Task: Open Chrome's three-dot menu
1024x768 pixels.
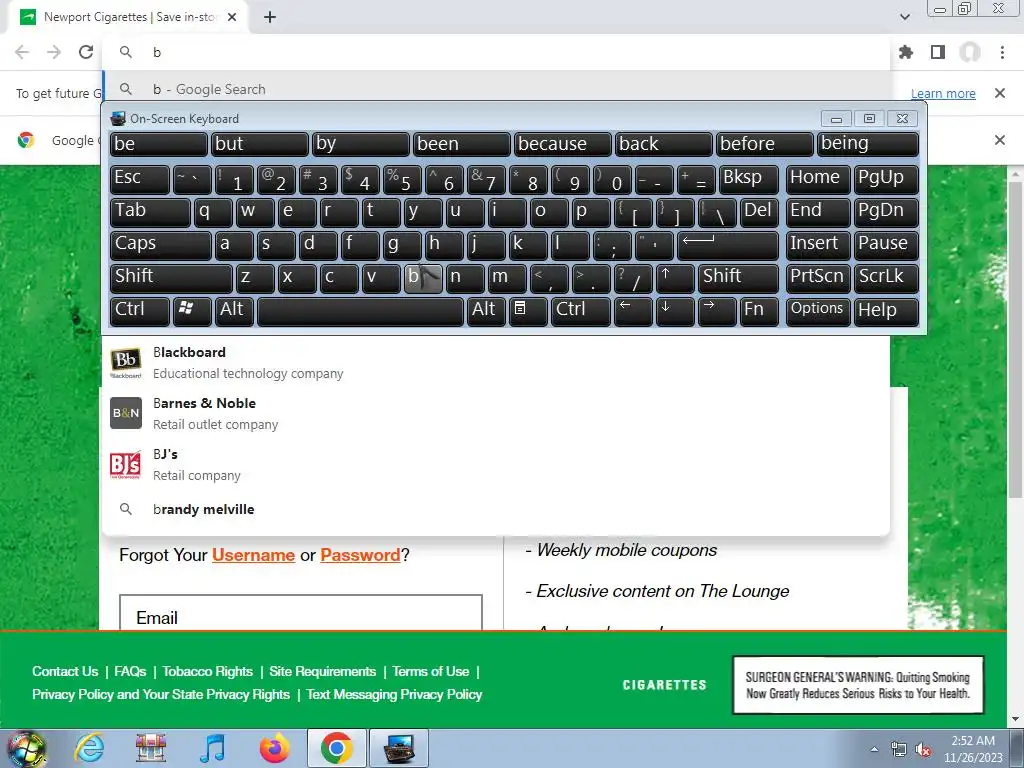Action: point(1002,52)
